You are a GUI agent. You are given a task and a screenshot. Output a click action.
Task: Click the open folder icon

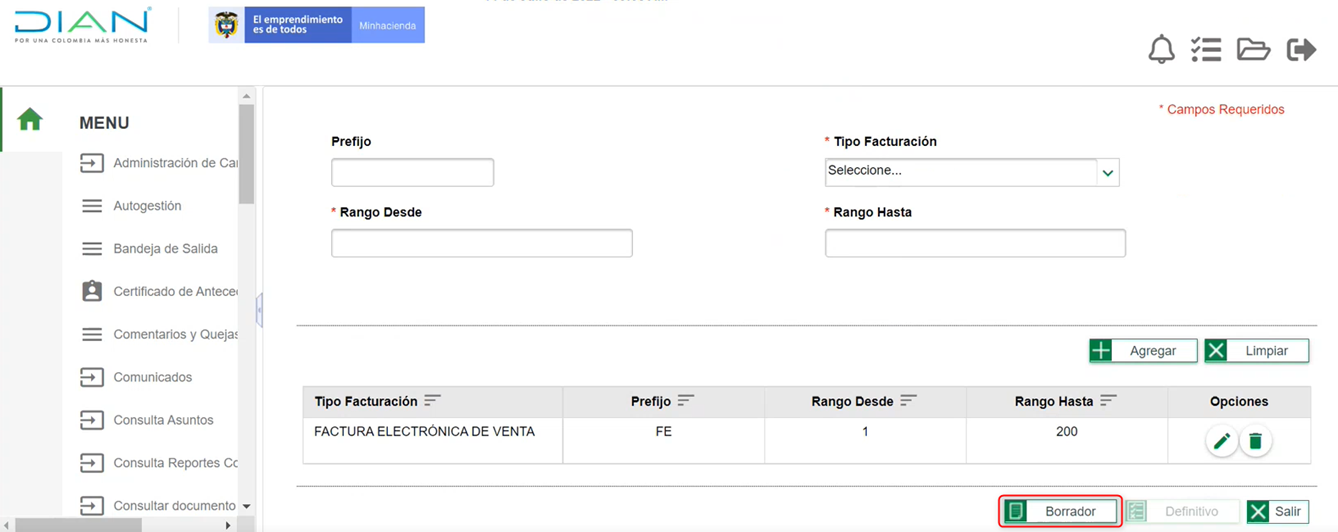tap(1253, 49)
